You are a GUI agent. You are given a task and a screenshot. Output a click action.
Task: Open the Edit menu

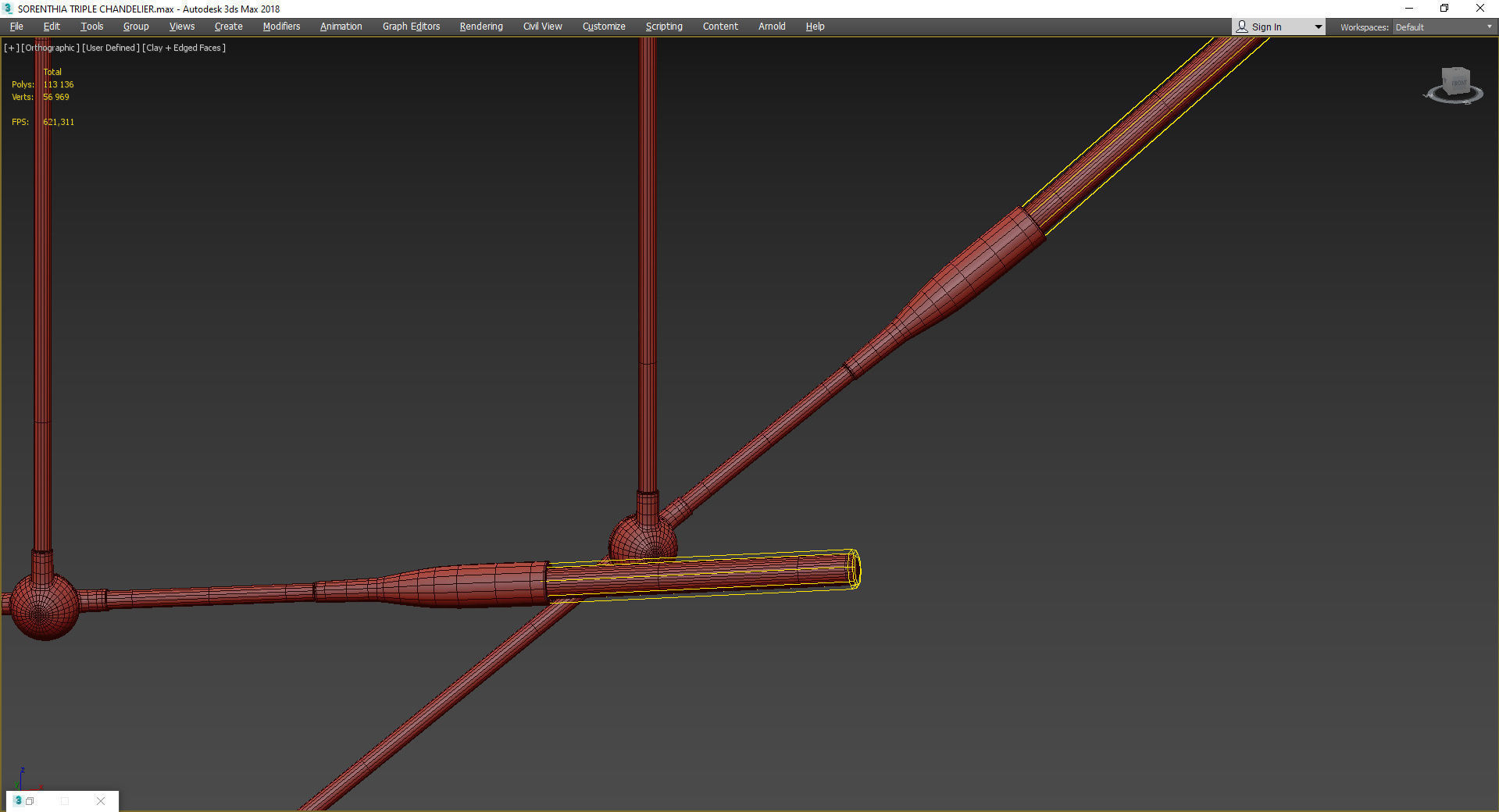click(52, 27)
